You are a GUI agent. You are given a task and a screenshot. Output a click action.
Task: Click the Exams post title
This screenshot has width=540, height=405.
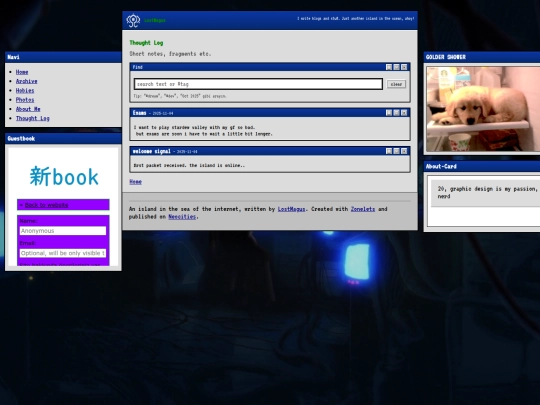click(139, 113)
